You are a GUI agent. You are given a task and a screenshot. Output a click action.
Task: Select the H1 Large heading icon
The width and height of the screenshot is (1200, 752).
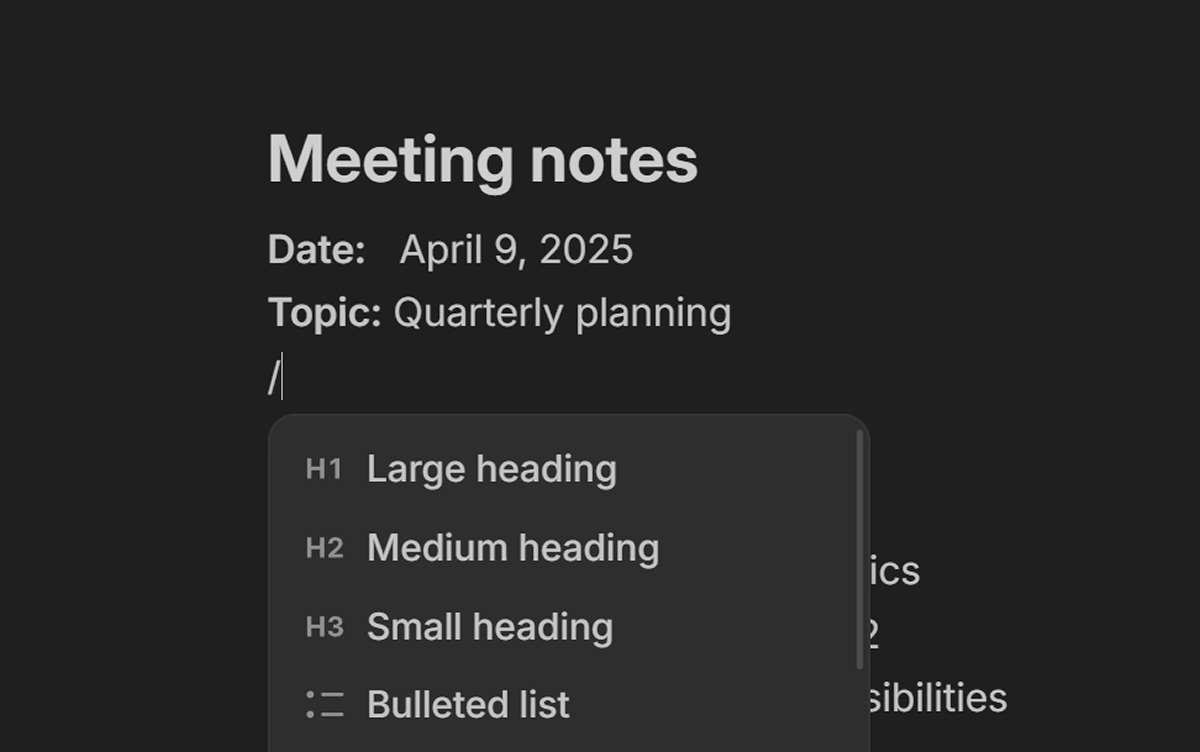[324, 468]
